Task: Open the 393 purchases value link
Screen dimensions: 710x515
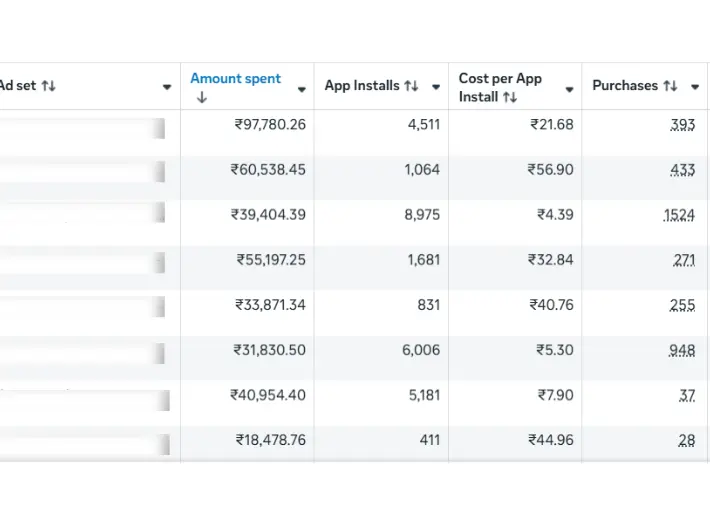Action: pyautogui.click(x=682, y=125)
